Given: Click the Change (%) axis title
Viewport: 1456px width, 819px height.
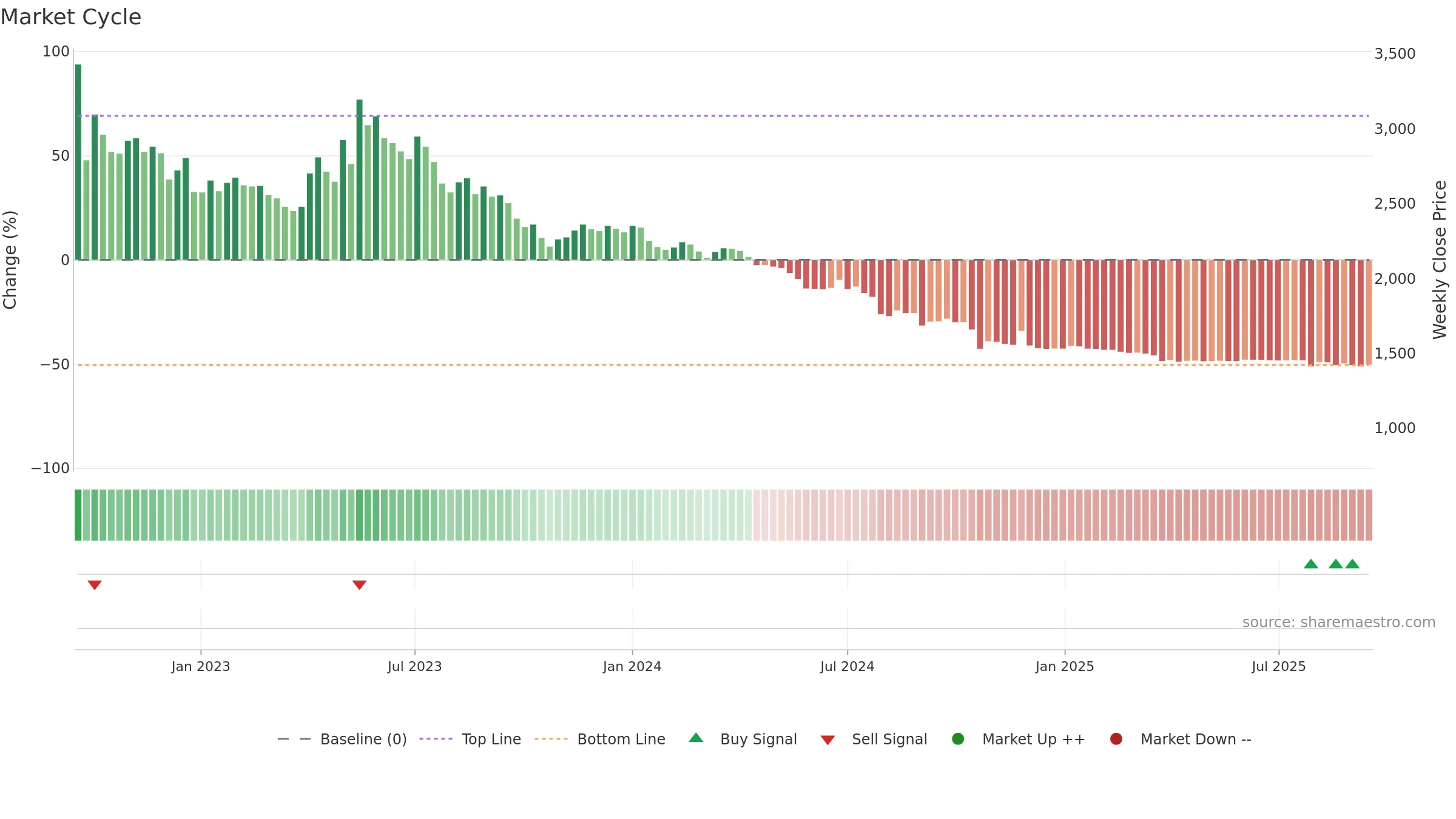Looking at the screenshot, I should tap(10, 260).
